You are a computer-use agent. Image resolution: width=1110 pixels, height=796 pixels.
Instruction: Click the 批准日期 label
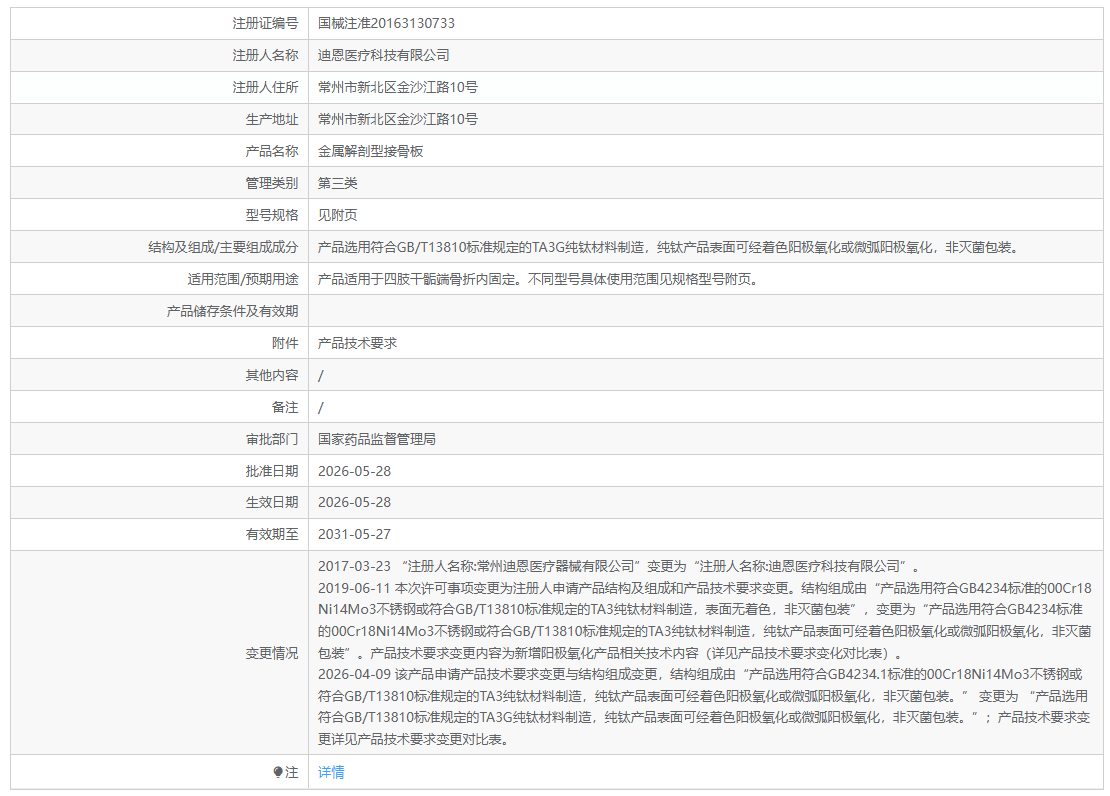coord(272,471)
